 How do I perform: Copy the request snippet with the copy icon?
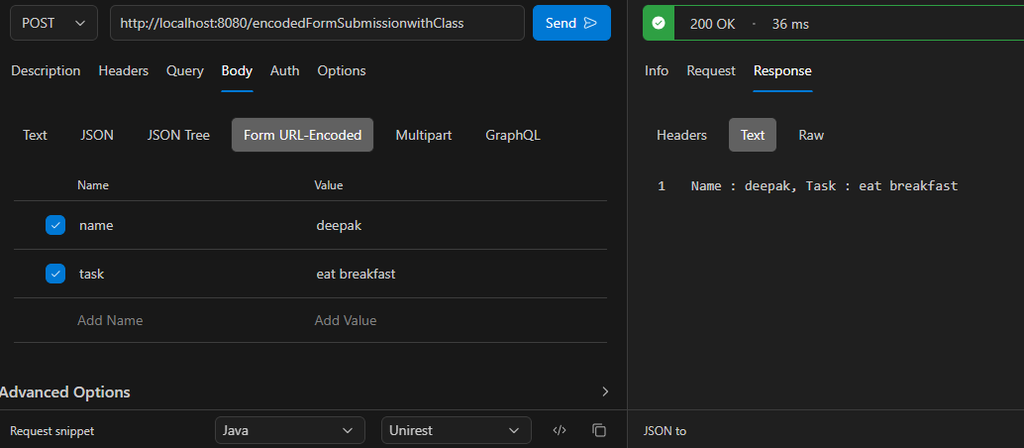point(599,430)
